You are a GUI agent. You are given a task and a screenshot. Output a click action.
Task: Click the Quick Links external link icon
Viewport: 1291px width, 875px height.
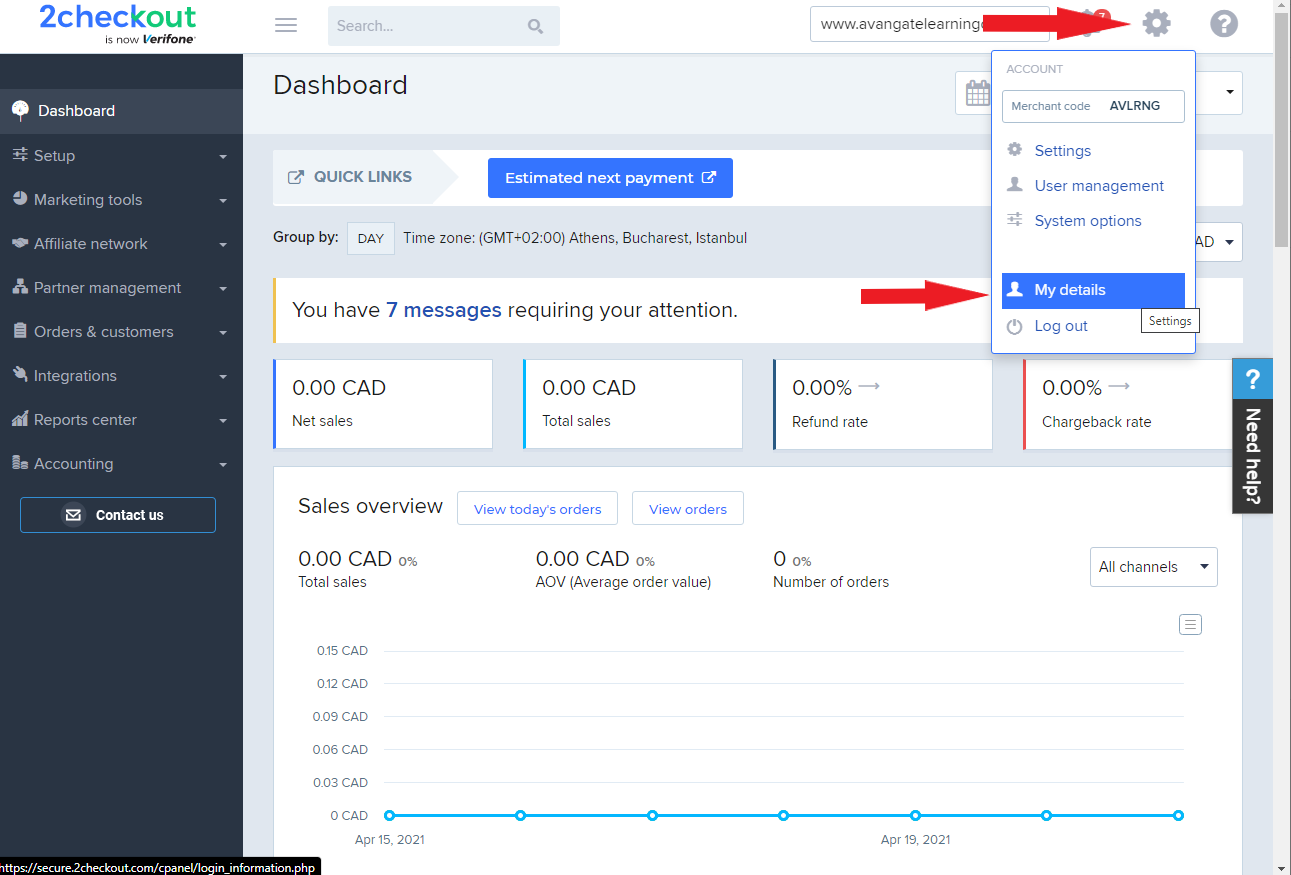[296, 177]
